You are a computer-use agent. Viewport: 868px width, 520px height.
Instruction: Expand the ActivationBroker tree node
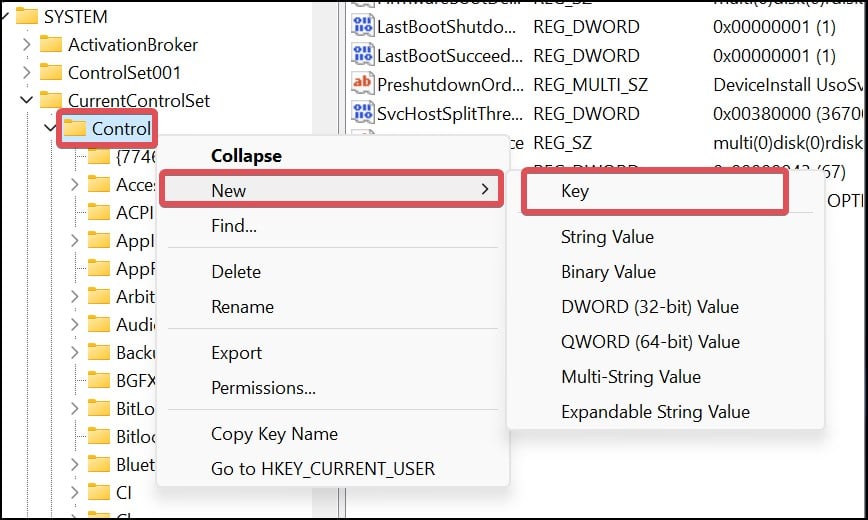click(x=26, y=45)
